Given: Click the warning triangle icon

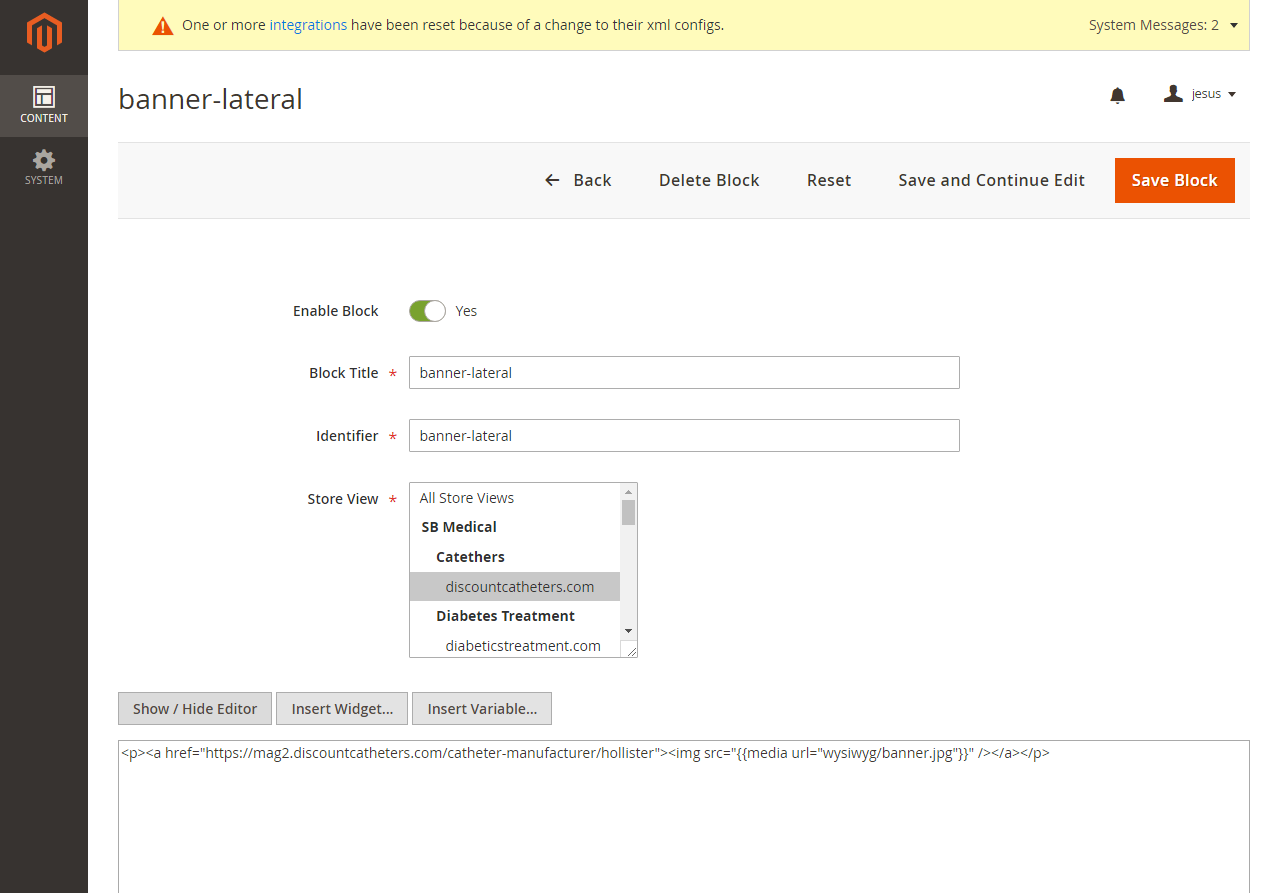Looking at the screenshot, I should coord(163,26).
